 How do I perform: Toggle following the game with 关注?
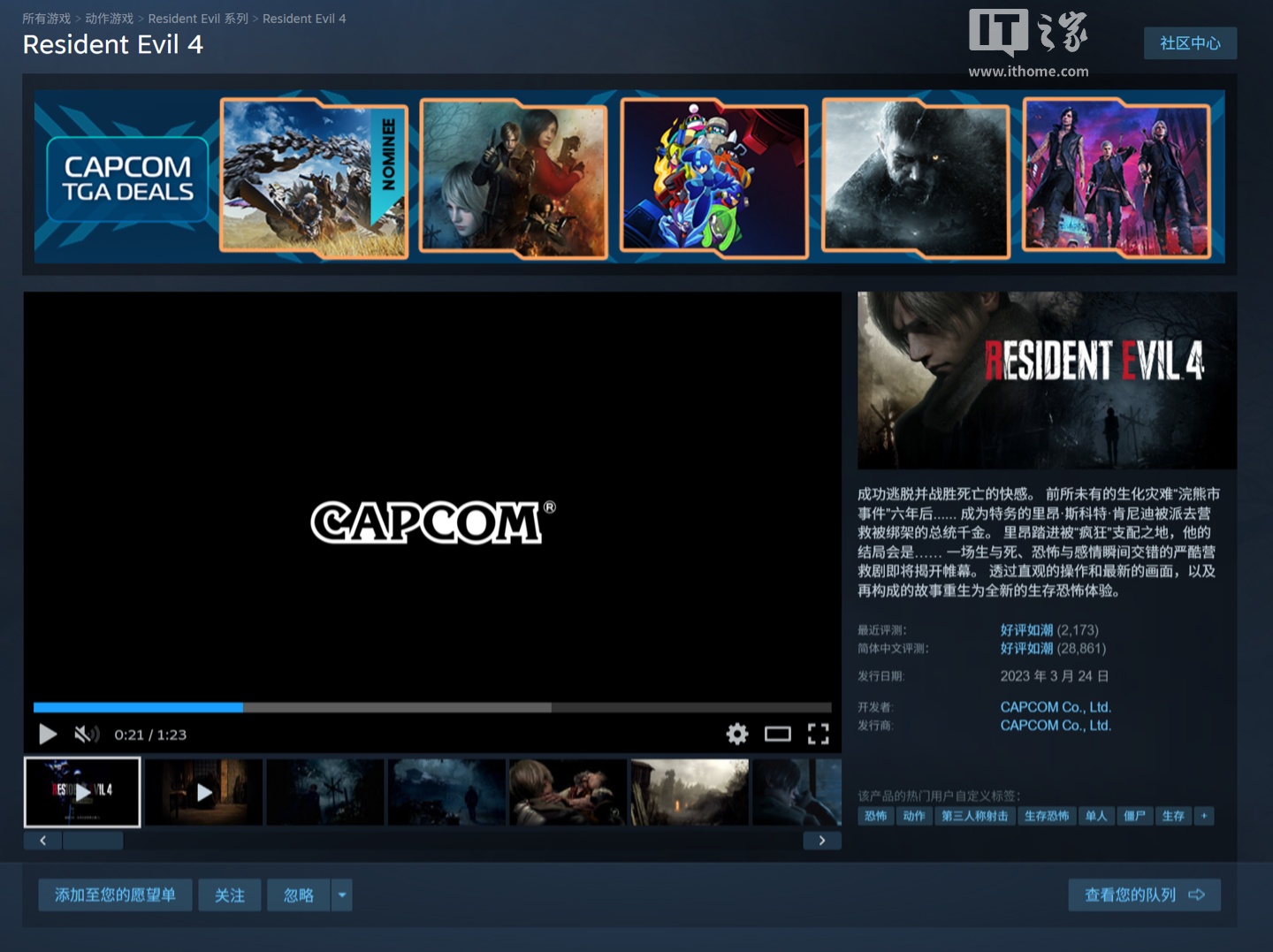(229, 895)
